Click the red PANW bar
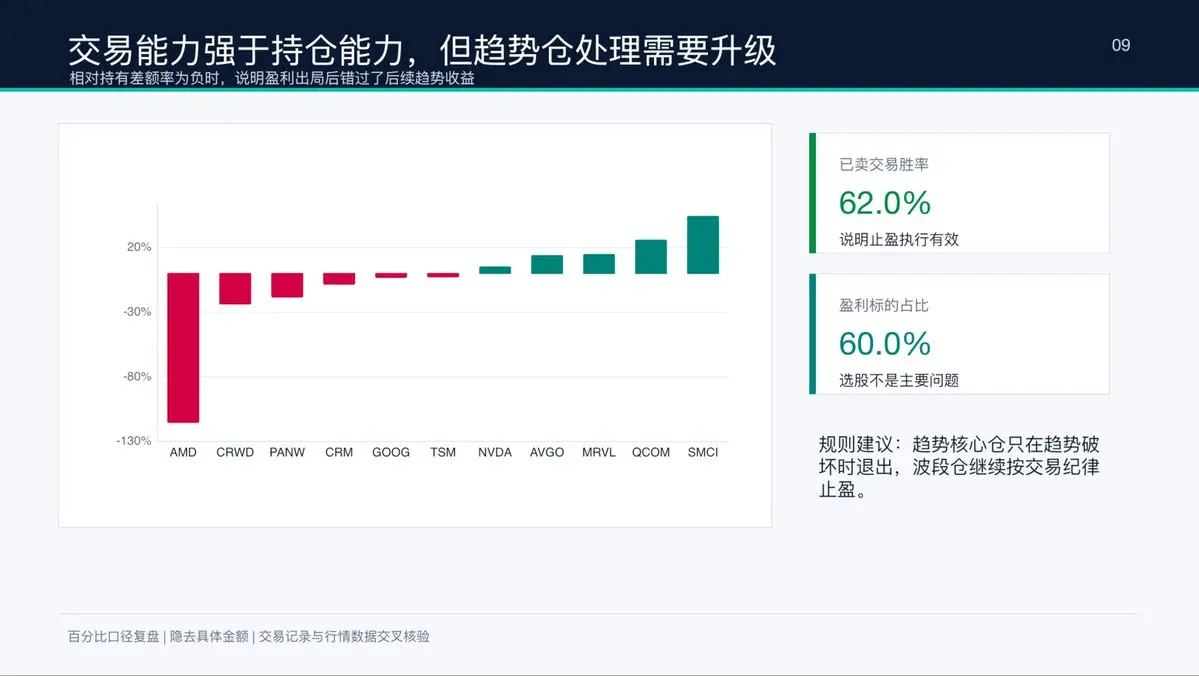The width and height of the screenshot is (1199, 676). pos(287,285)
